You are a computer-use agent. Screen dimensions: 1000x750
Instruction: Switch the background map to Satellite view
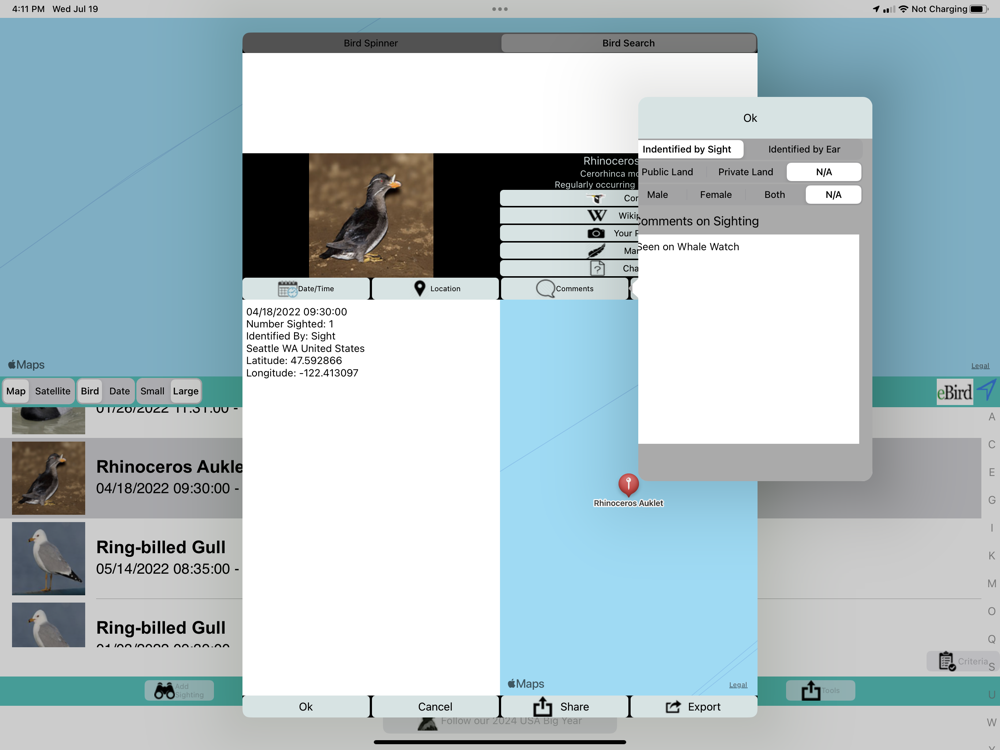(x=52, y=391)
